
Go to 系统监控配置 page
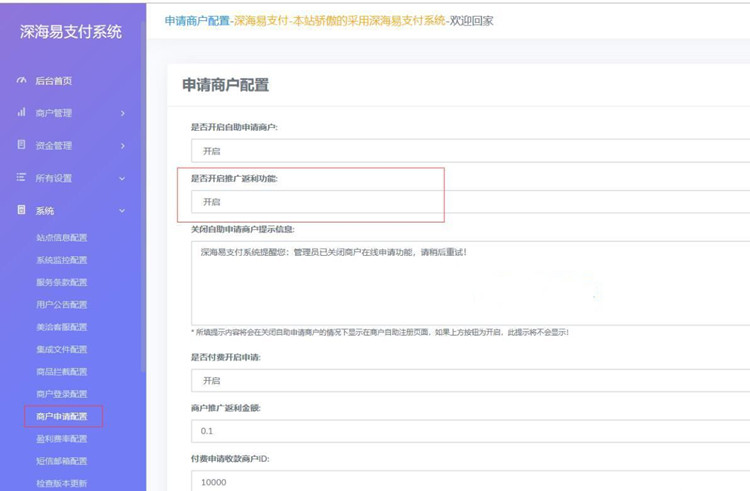[x=62, y=260]
